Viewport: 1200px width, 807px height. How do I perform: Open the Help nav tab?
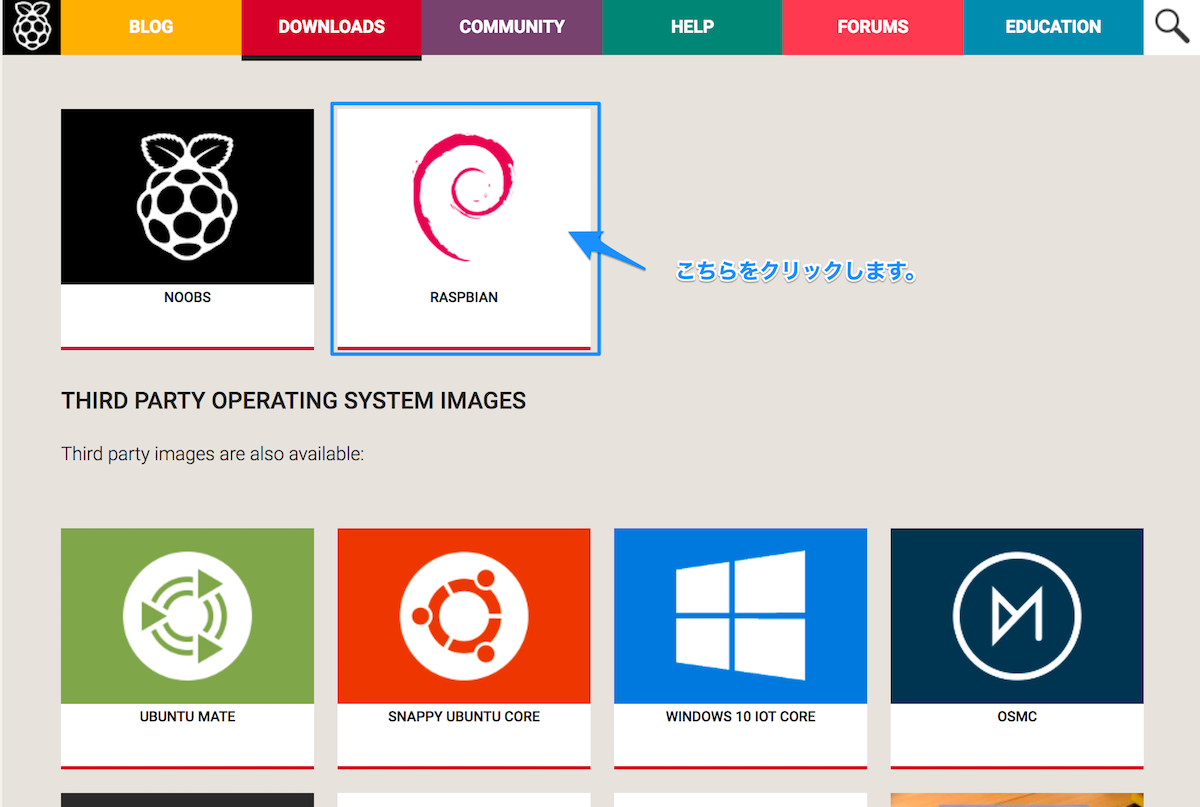(692, 27)
